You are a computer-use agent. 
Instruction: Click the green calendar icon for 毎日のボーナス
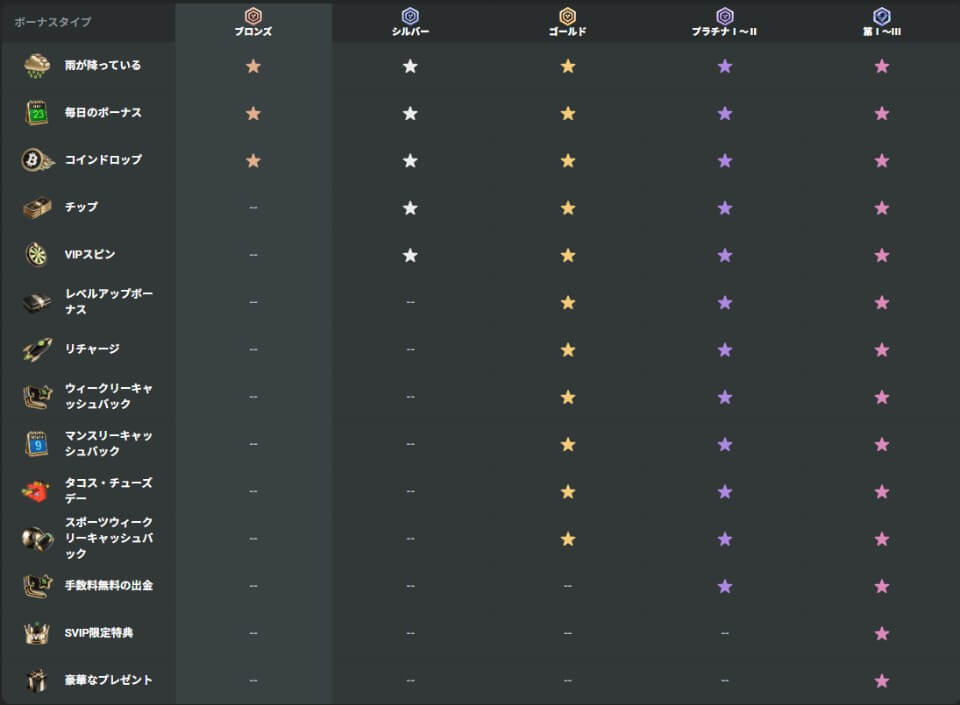37,113
